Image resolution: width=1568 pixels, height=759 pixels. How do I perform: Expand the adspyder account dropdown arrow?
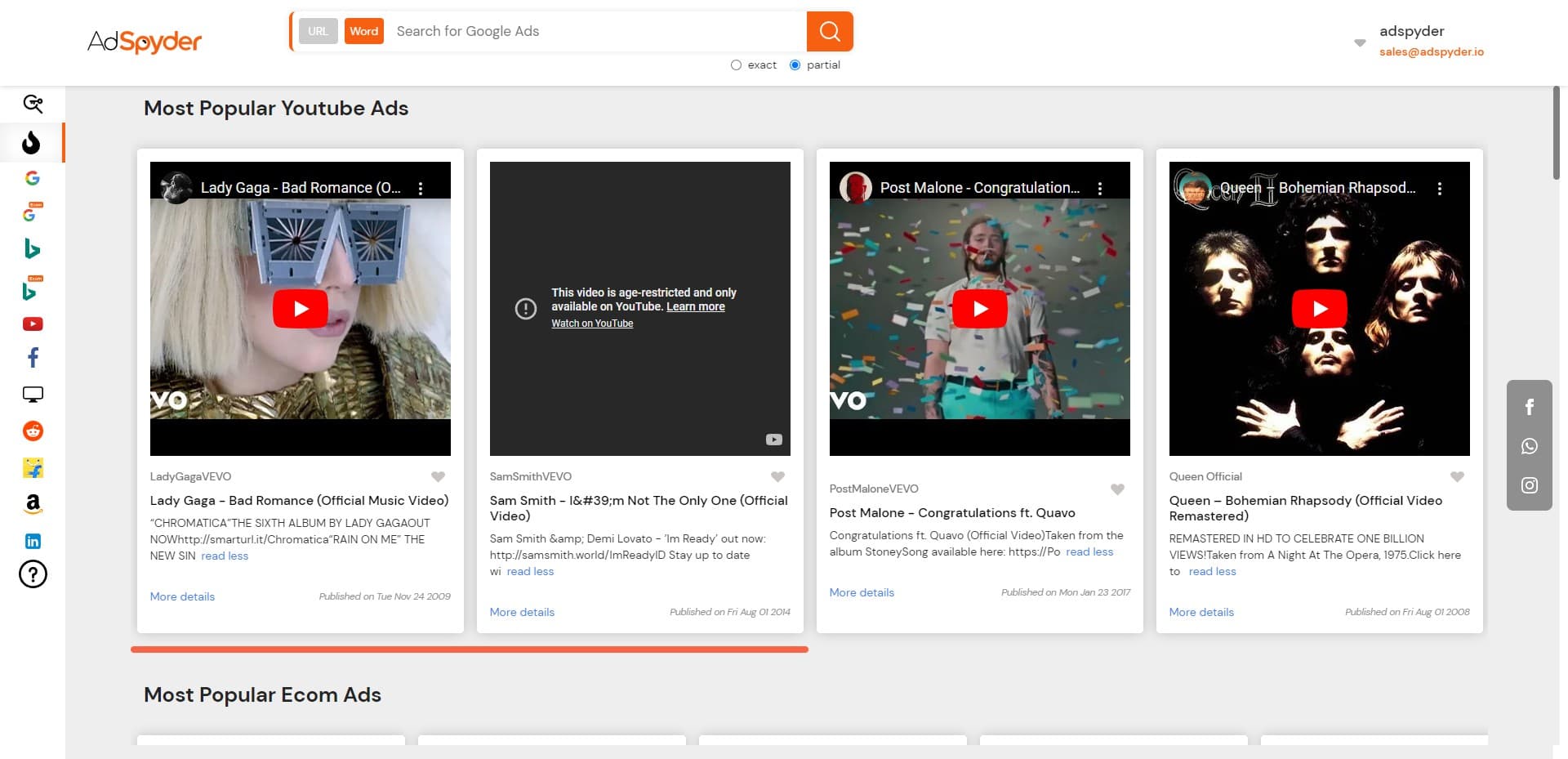1359,42
